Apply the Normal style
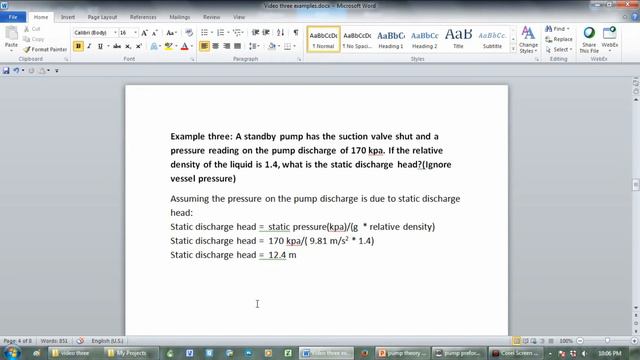 coord(323,40)
